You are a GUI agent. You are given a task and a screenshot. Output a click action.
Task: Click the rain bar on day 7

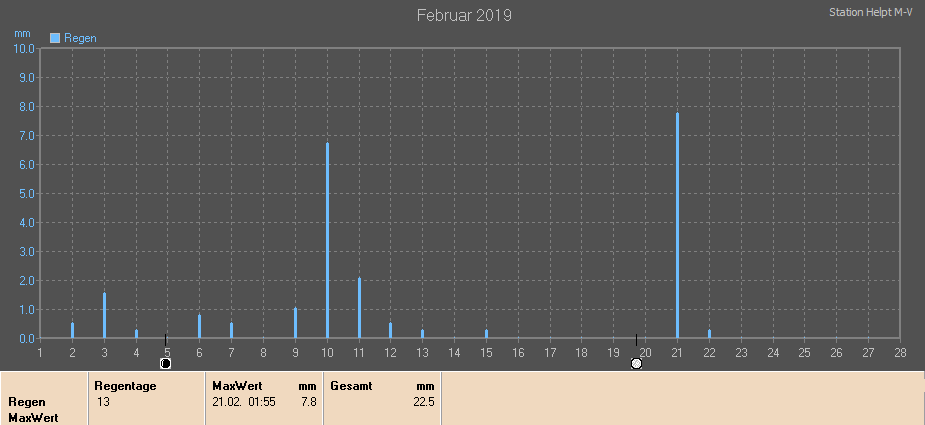[x=232, y=331]
